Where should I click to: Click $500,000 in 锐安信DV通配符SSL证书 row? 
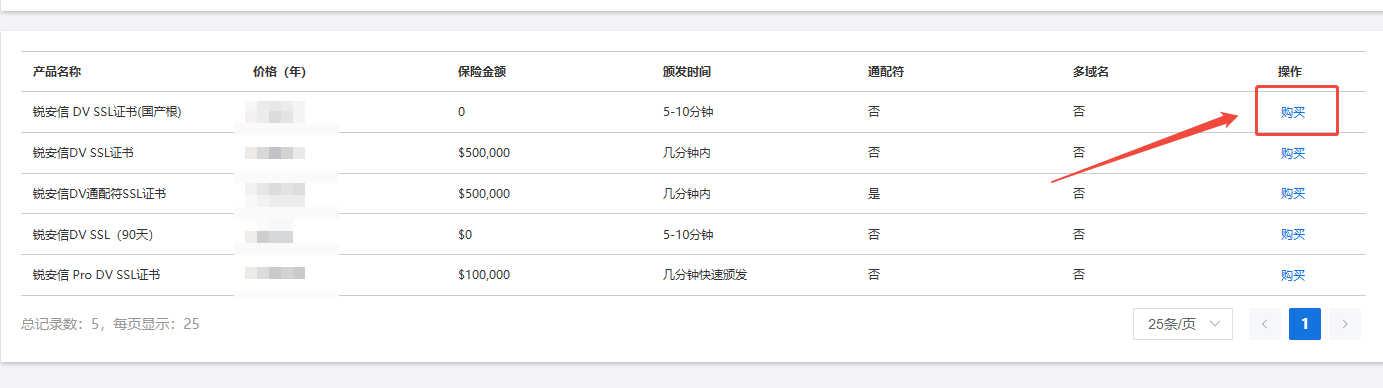coord(484,194)
